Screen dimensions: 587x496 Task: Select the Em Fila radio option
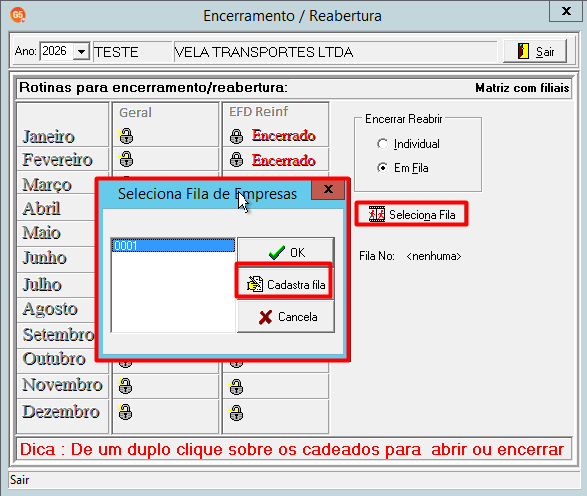pos(382,168)
